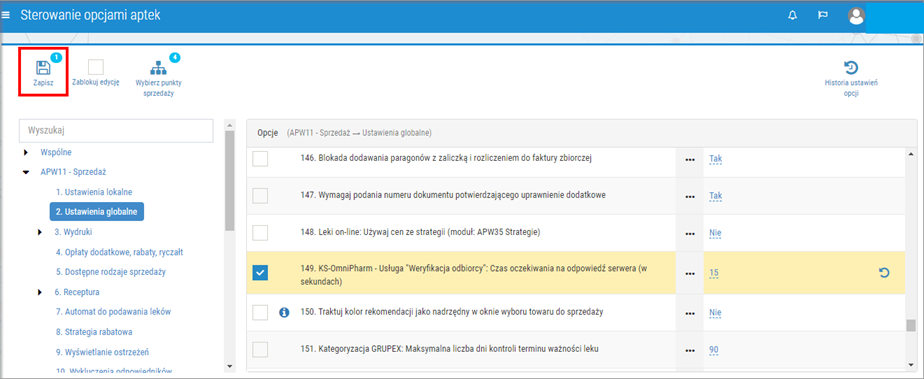Click the options list scrollbar thumb
The width and height of the screenshot is (924, 379).
pos(911,325)
